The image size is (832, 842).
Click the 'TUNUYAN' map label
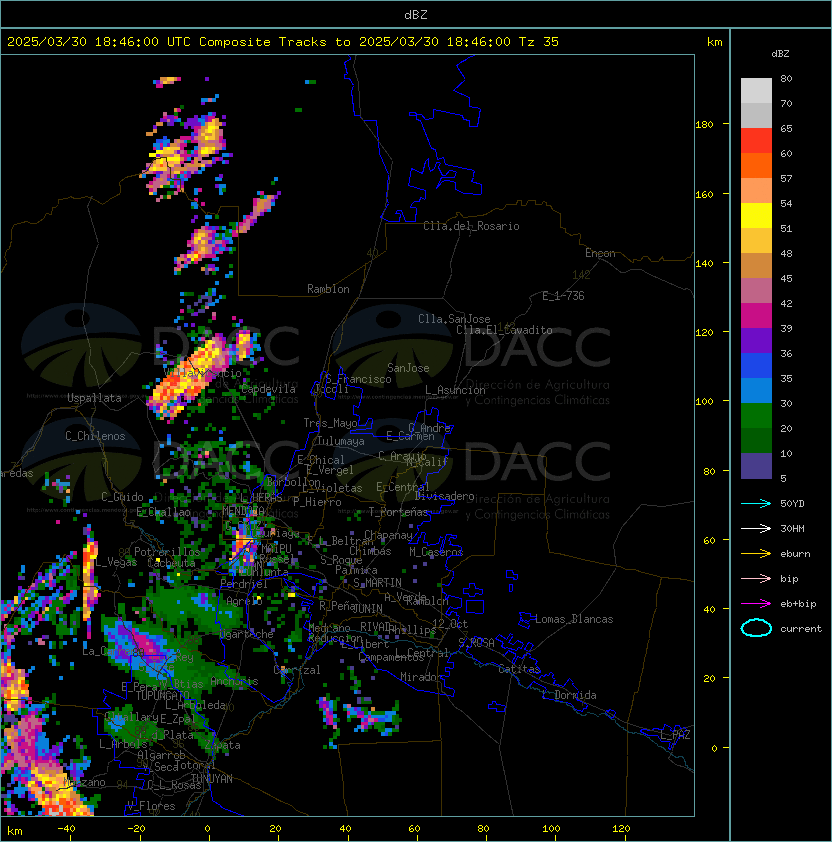point(212,779)
